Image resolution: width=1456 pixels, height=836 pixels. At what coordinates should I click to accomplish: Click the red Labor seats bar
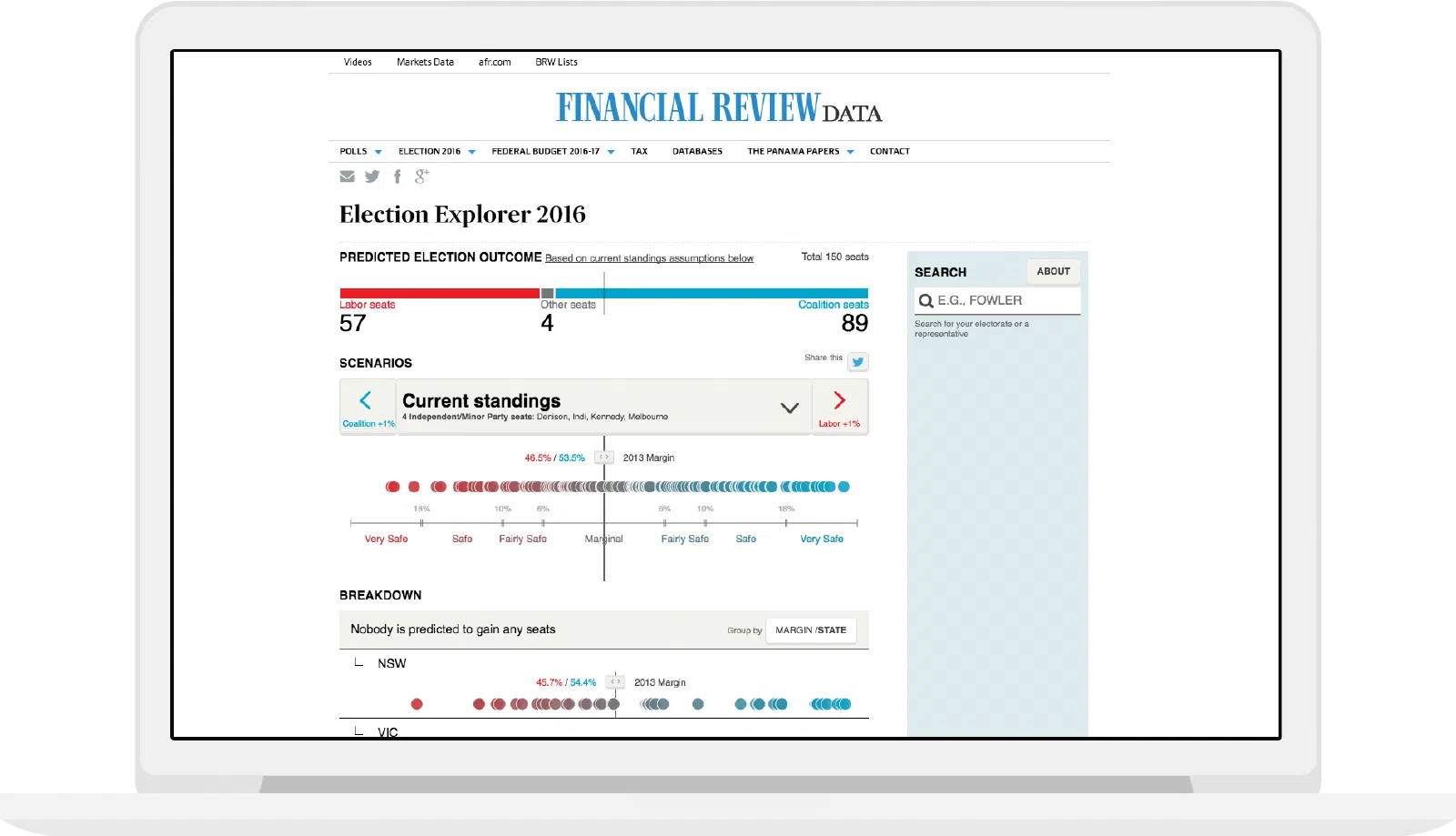(x=440, y=294)
